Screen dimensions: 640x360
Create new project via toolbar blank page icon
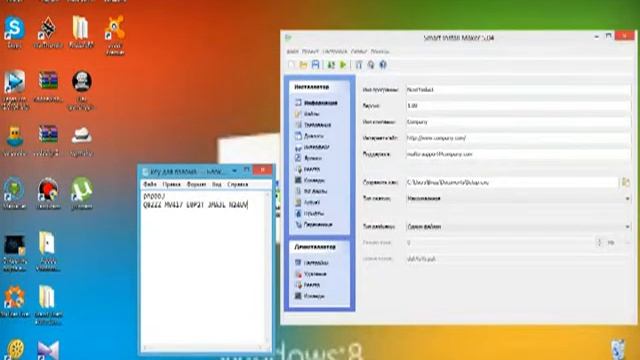pos(291,64)
